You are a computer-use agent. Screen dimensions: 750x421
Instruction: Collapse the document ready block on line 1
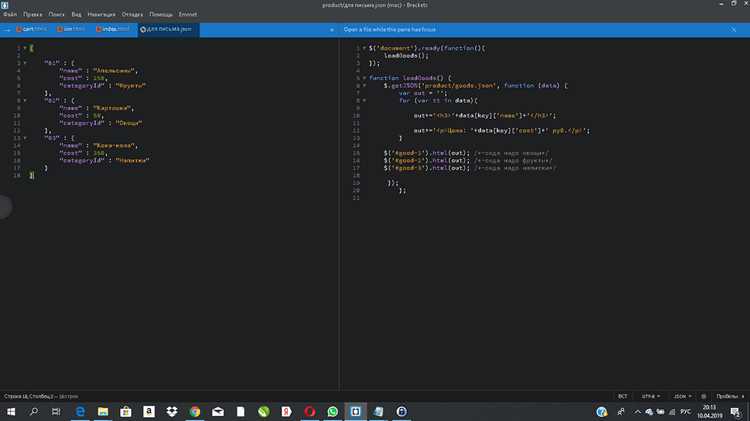364,48
